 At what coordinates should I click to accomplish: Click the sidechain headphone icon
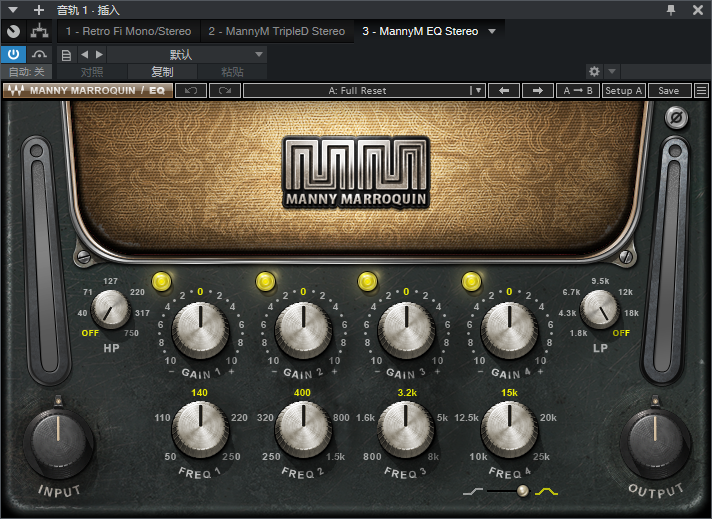(x=40, y=54)
